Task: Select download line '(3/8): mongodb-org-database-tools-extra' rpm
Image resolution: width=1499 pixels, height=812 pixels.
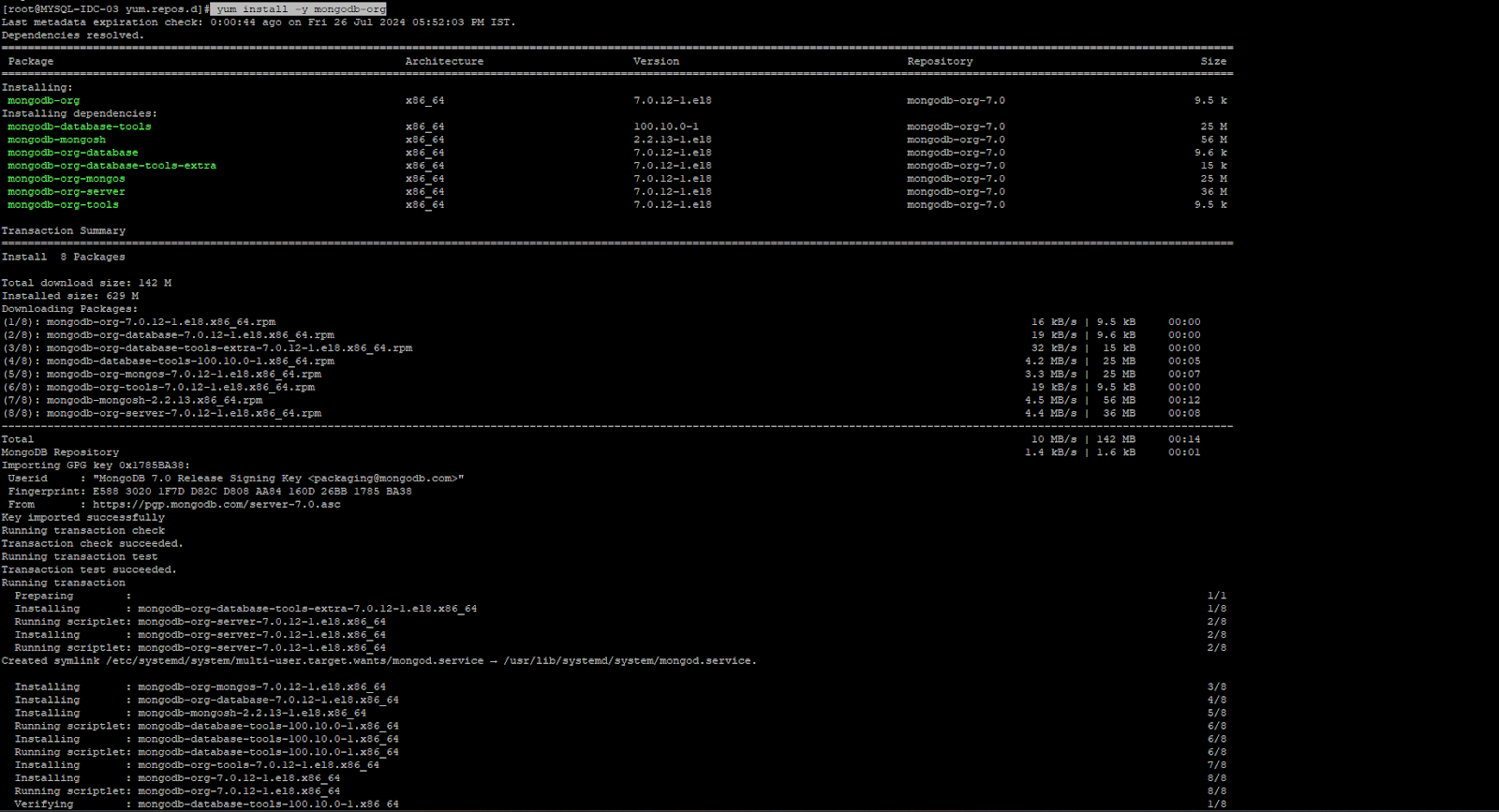Action: [x=207, y=348]
